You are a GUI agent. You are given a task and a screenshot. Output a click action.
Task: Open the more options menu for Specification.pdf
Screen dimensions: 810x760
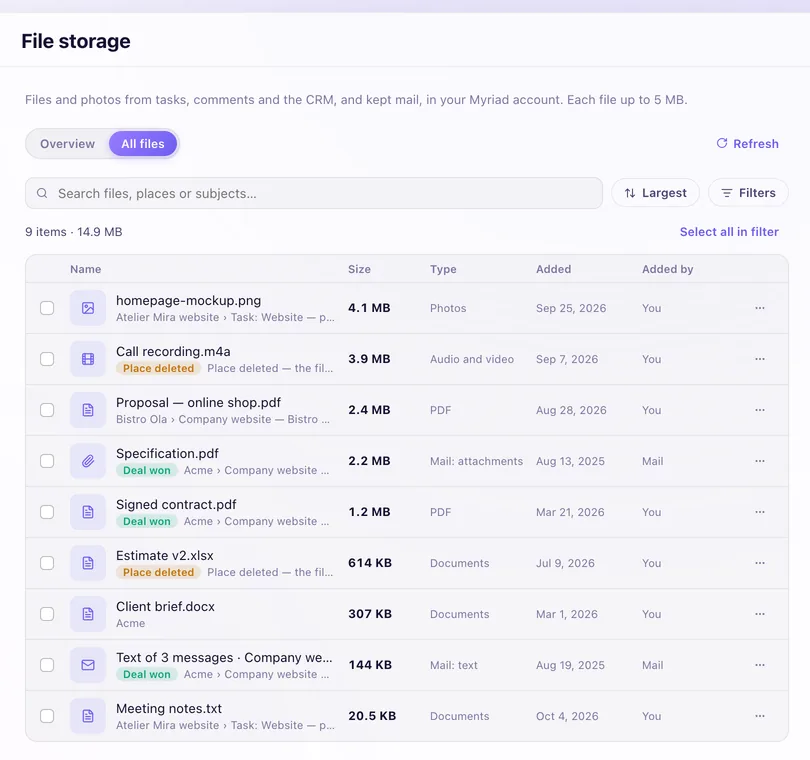(759, 461)
